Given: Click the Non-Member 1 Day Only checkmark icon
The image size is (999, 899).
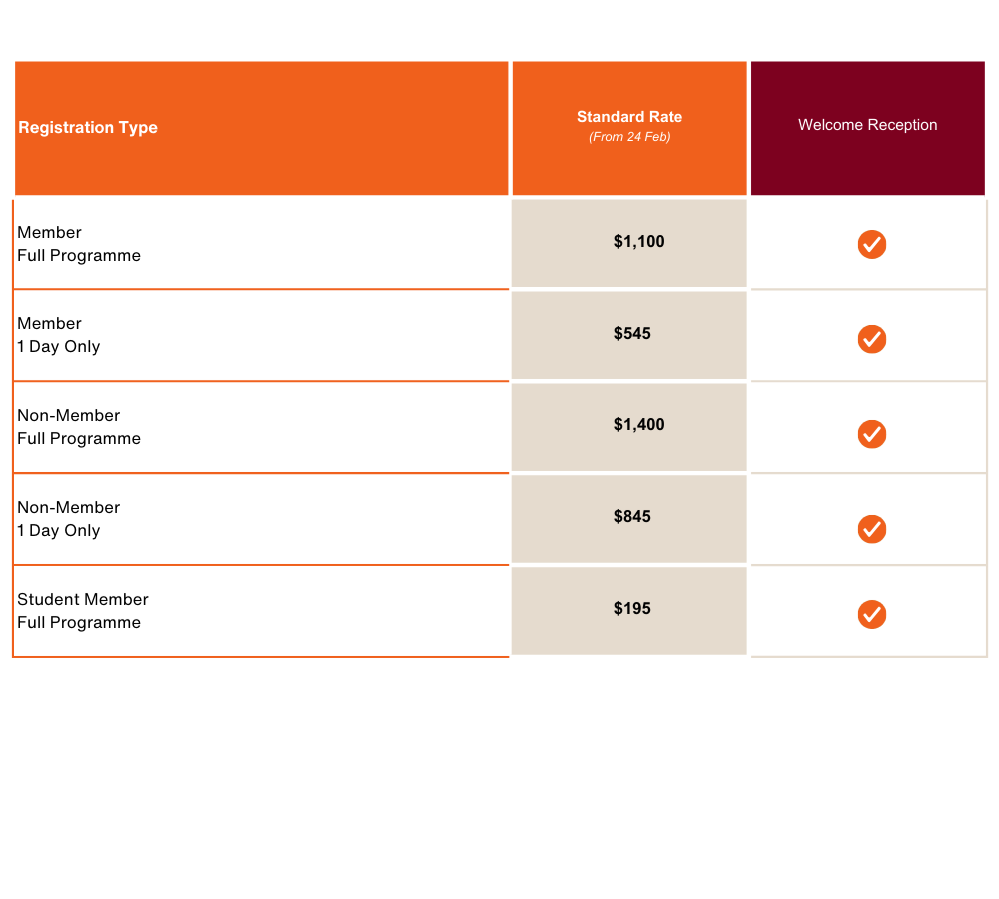Looking at the screenshot, I should click(872, 529).
